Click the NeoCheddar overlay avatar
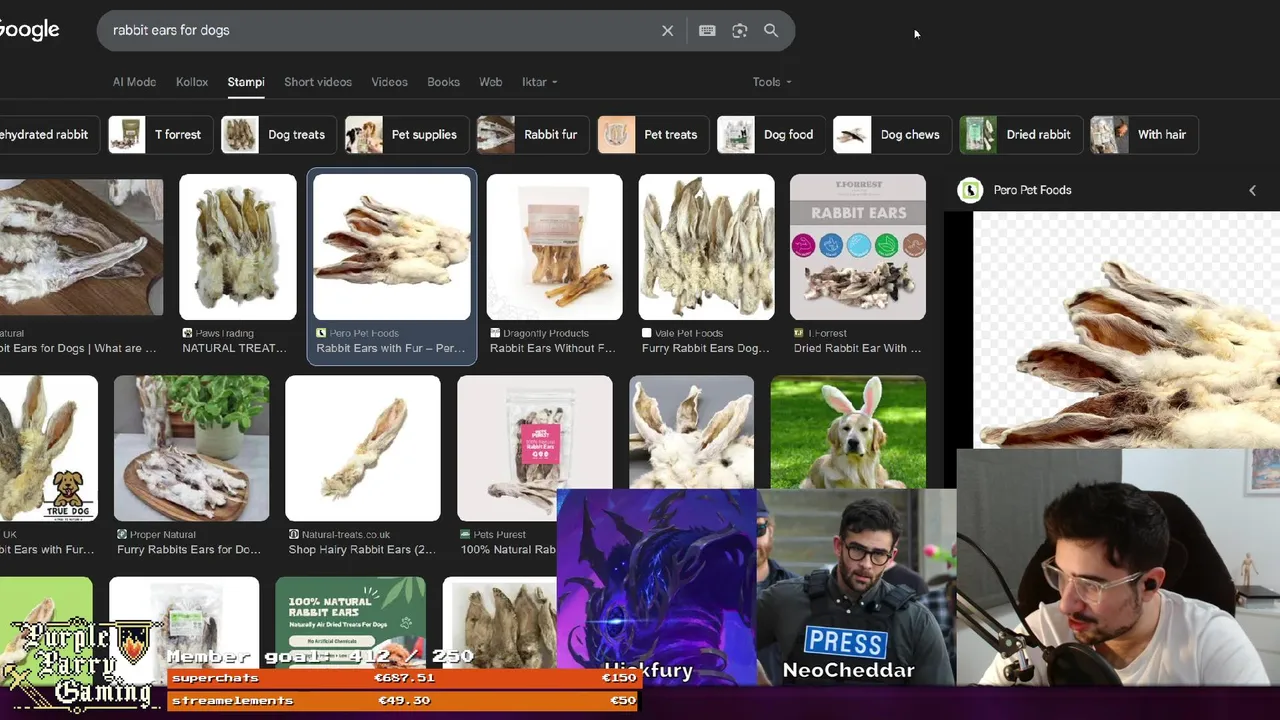The width and height of the screenshot is (1280, 720). [x=856, y=585]
